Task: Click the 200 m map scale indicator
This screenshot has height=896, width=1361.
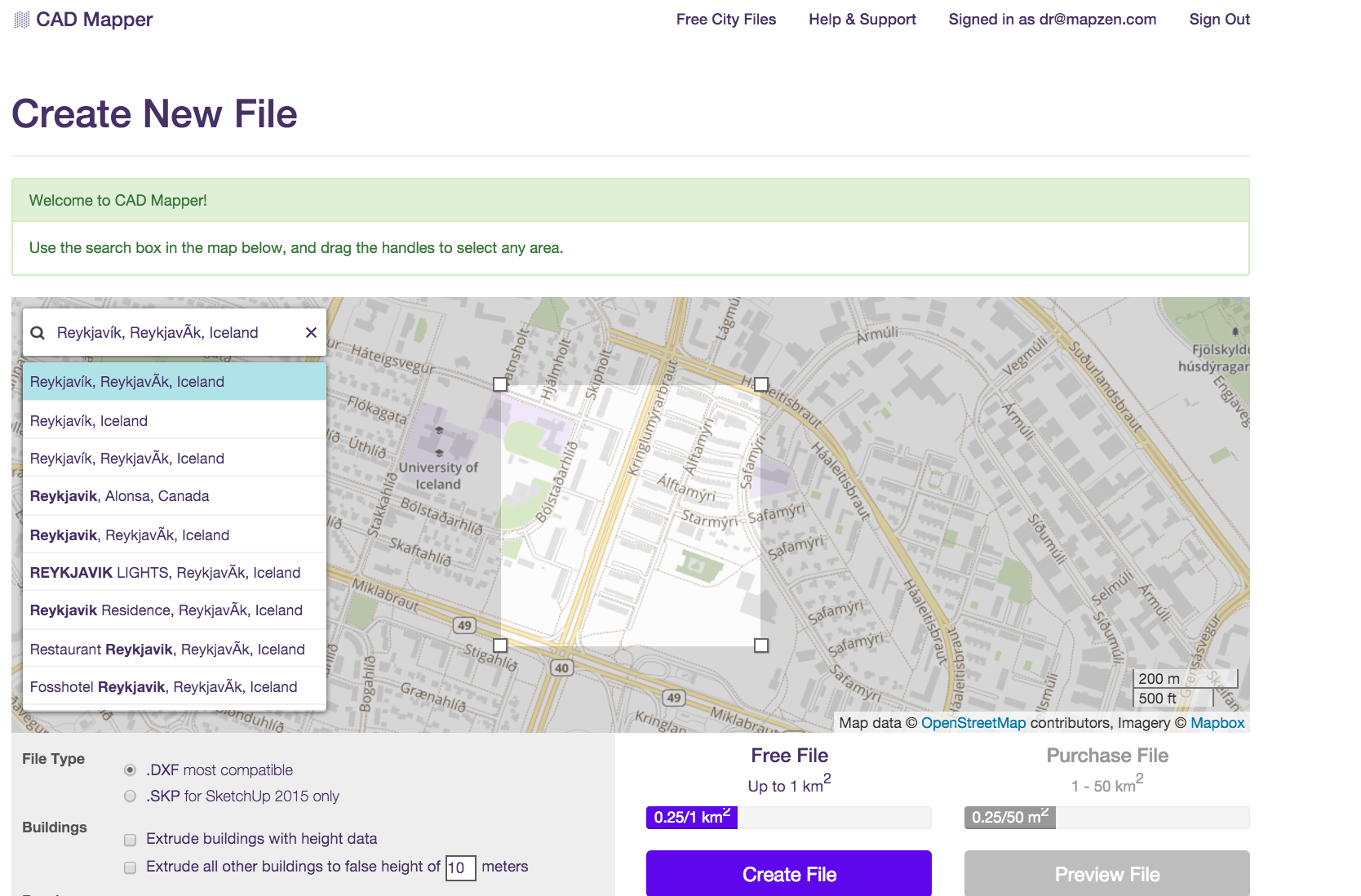Action: [x=1186, y=679]
